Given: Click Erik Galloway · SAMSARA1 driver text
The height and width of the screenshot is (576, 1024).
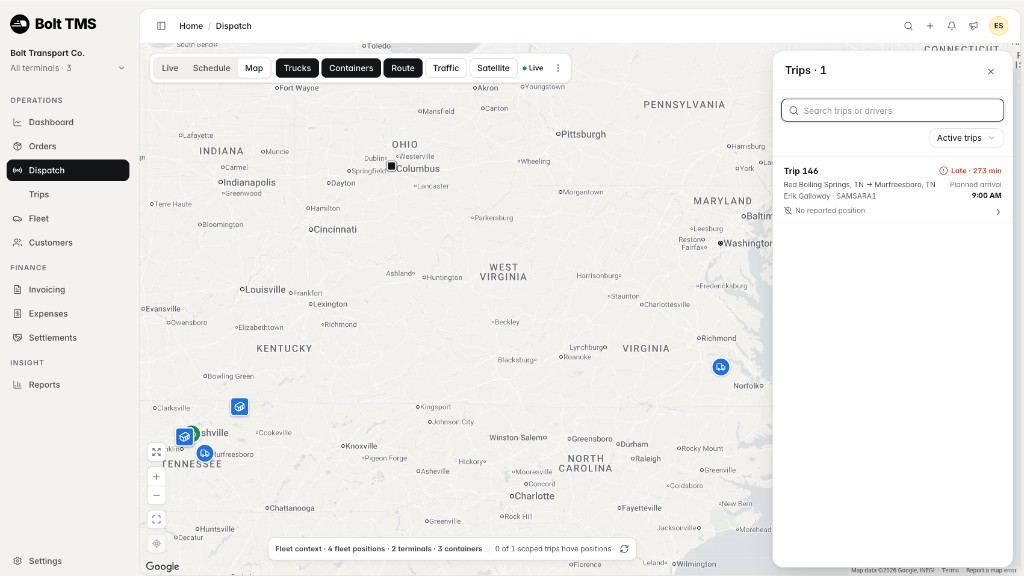Looking at the screenshot, I should coord(829,196).
